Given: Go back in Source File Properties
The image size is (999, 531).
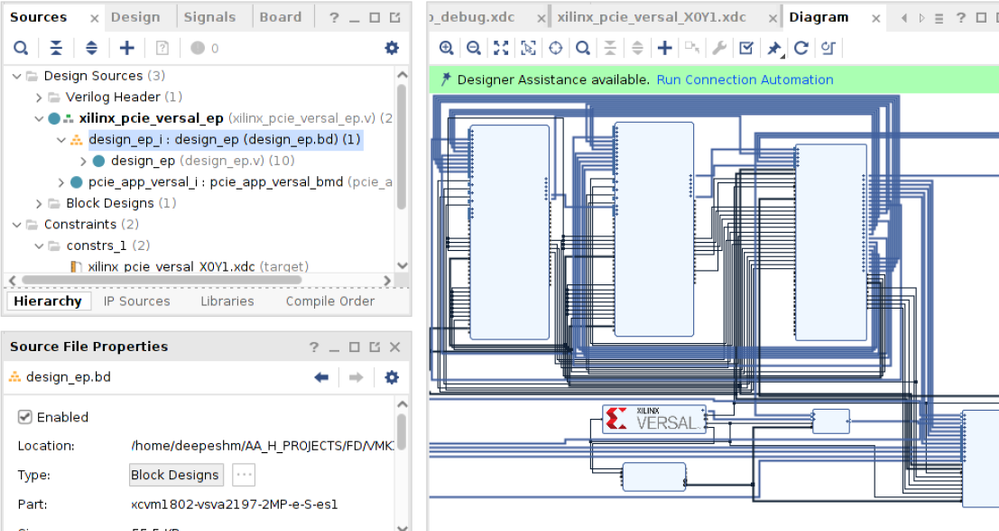Looking at the screenshot, I should (321, 377).
